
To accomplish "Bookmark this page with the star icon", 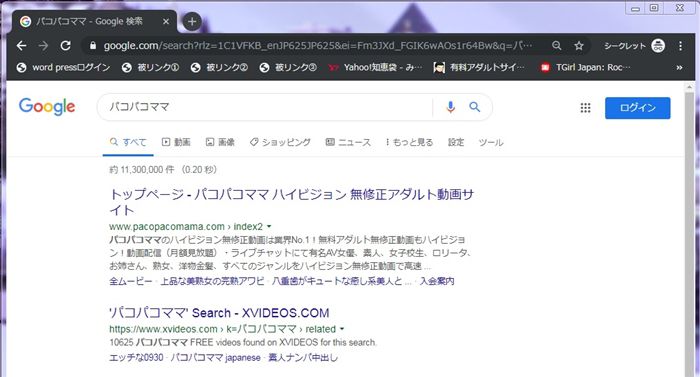I will pos(579,46).
